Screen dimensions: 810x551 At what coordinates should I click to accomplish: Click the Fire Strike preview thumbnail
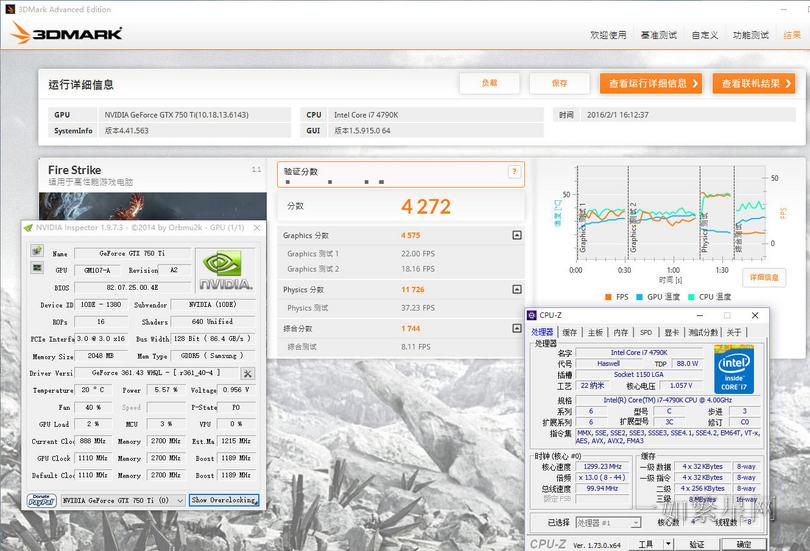(x=153, y=206)
